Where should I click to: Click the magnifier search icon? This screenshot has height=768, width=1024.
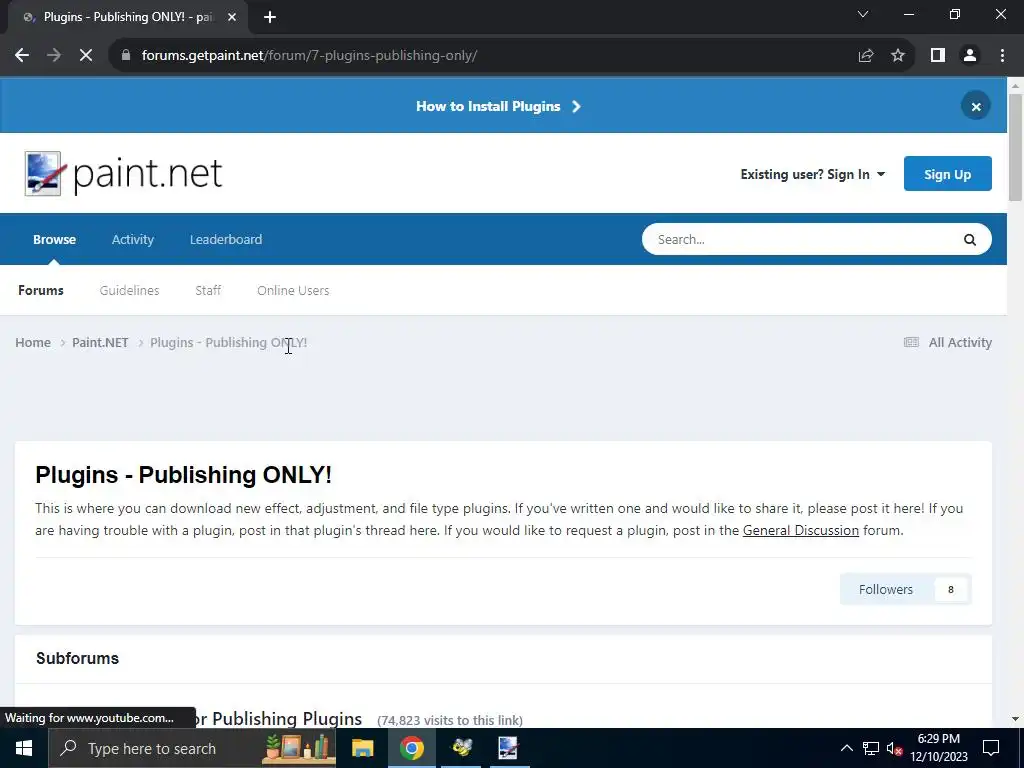click(970, 240)
